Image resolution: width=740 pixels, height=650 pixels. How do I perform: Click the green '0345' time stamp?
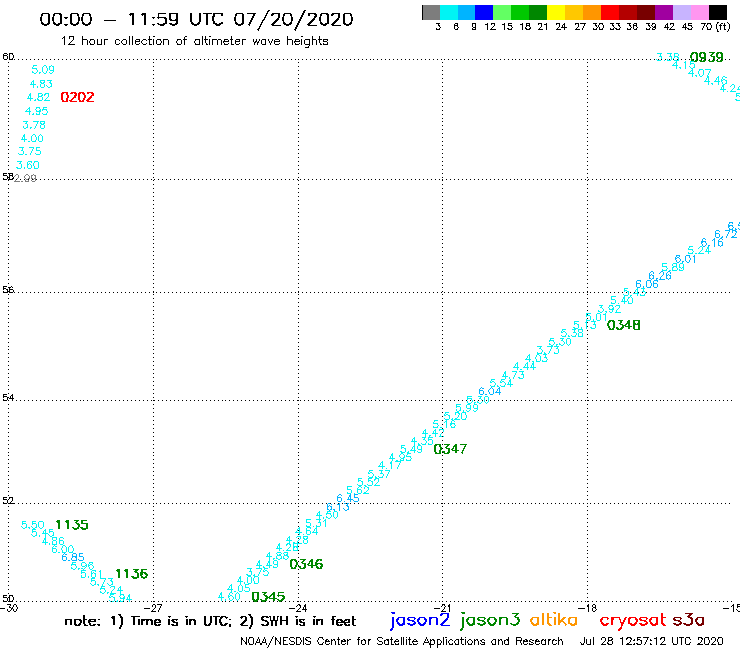click(x=269, y=597)
